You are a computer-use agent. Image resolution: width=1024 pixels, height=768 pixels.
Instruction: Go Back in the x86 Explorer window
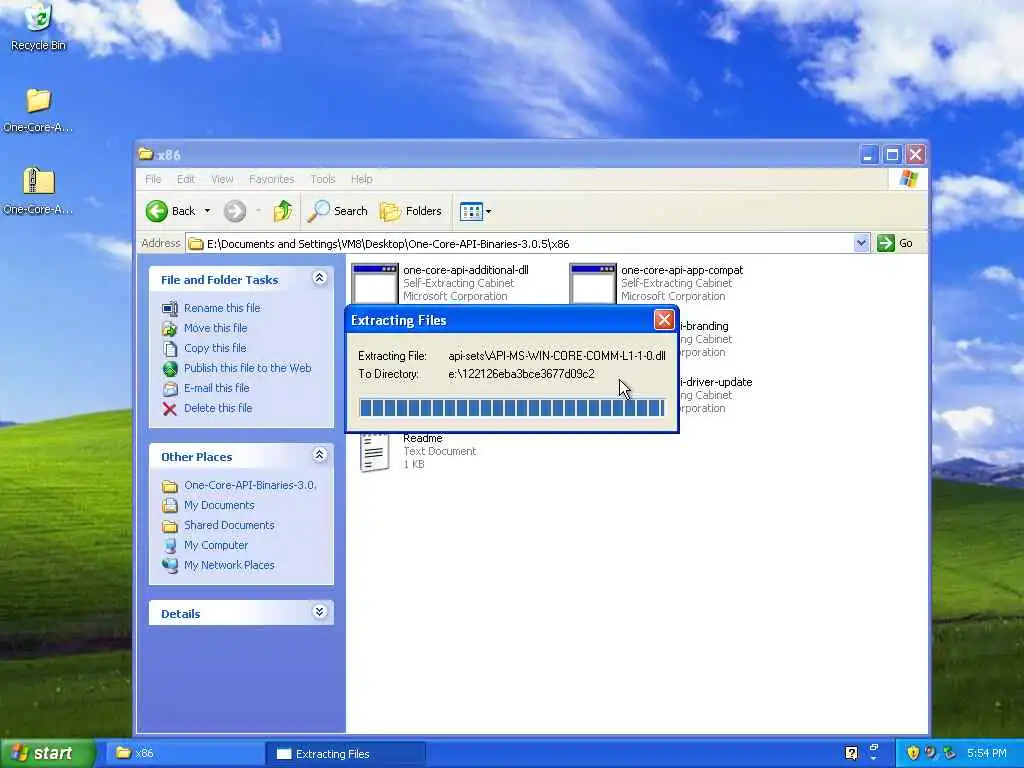coord(170,211)
